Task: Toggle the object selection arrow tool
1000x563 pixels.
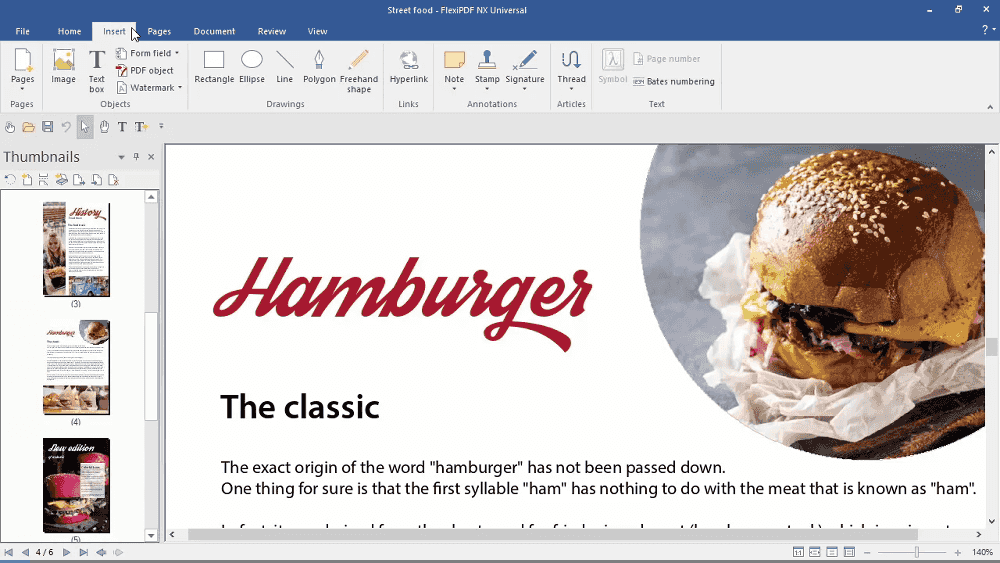Action: coord(84,127)
